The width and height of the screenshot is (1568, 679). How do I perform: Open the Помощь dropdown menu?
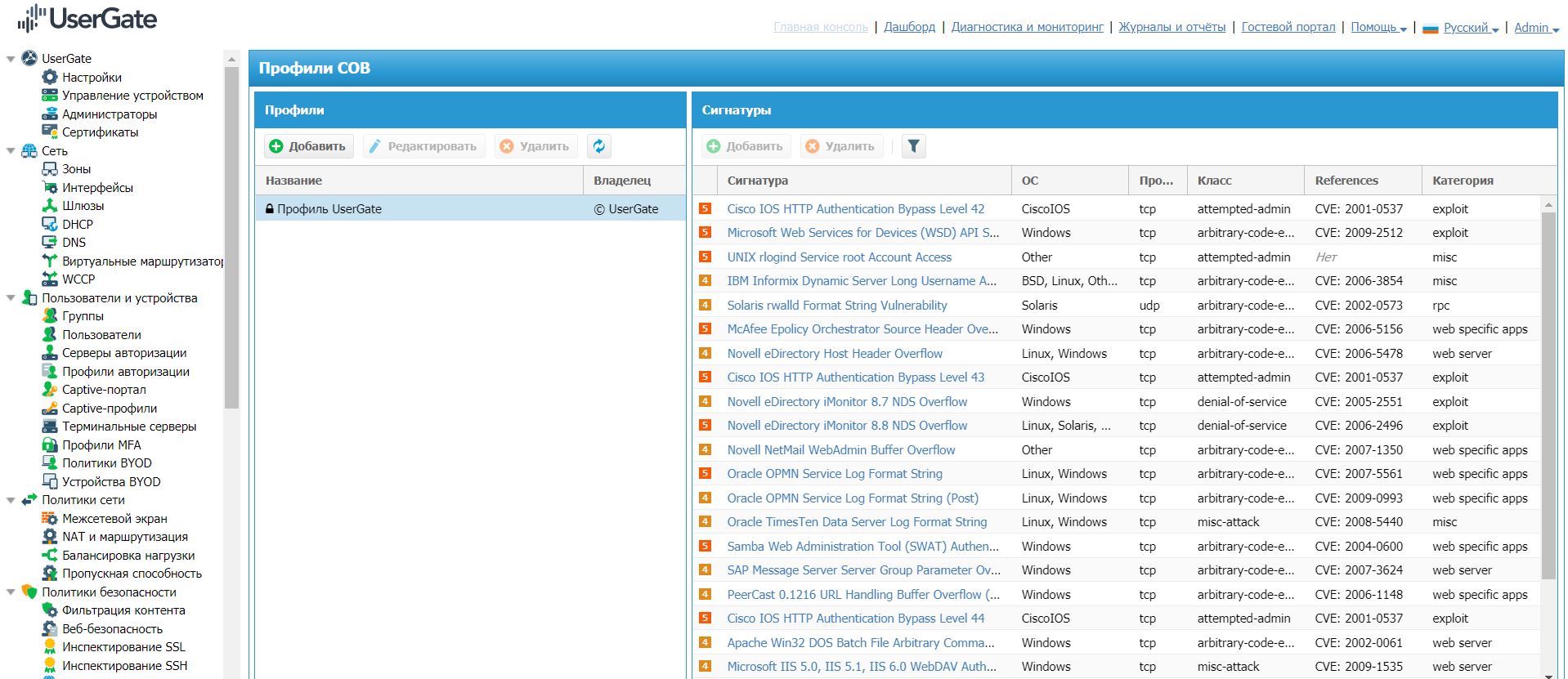[x=1378, y=27]
